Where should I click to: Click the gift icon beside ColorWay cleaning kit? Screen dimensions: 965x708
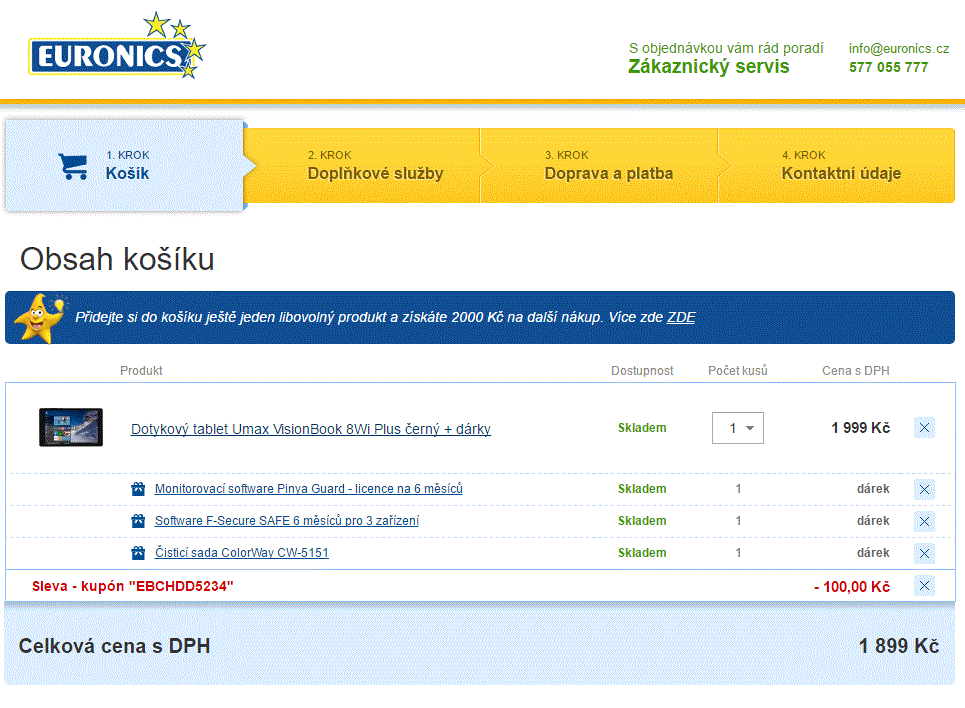coord(138,553)
